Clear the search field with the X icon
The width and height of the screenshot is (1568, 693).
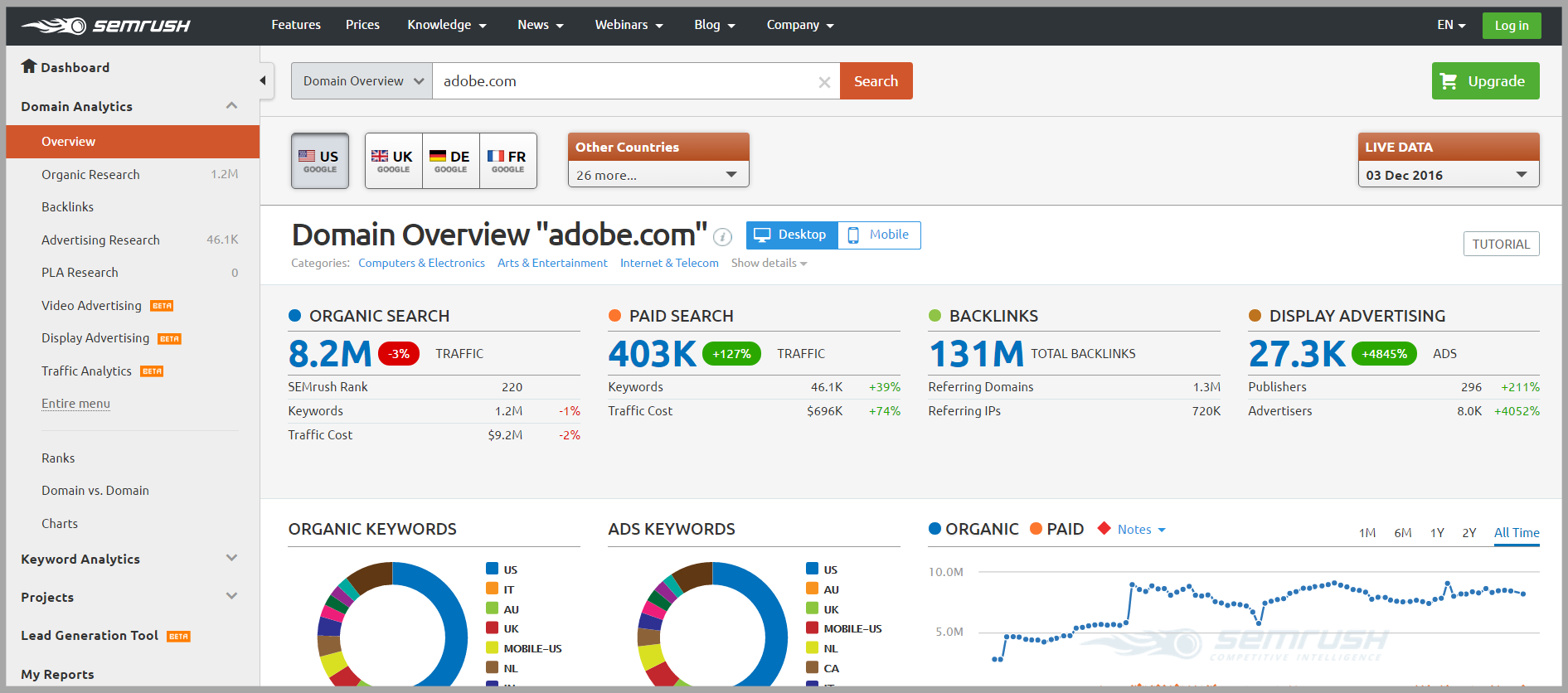pyautogui.click(x=824, y=82)
